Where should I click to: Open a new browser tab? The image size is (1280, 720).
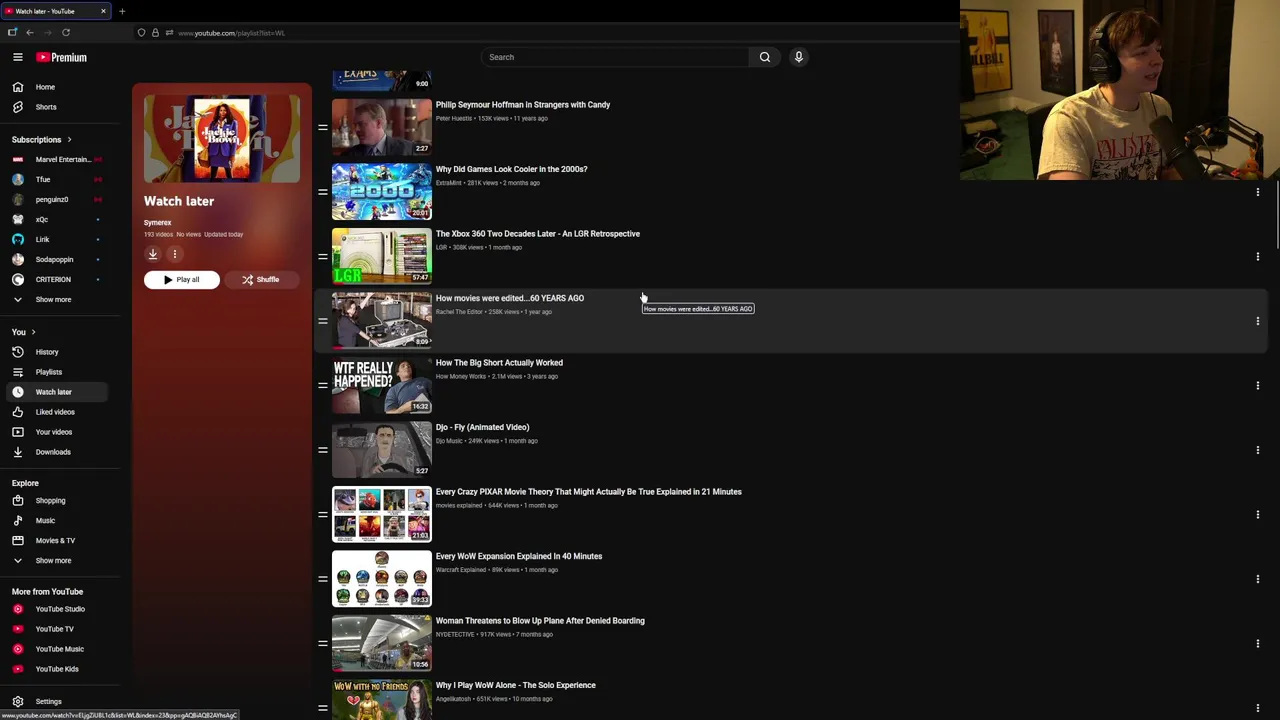tap(122, 11)
